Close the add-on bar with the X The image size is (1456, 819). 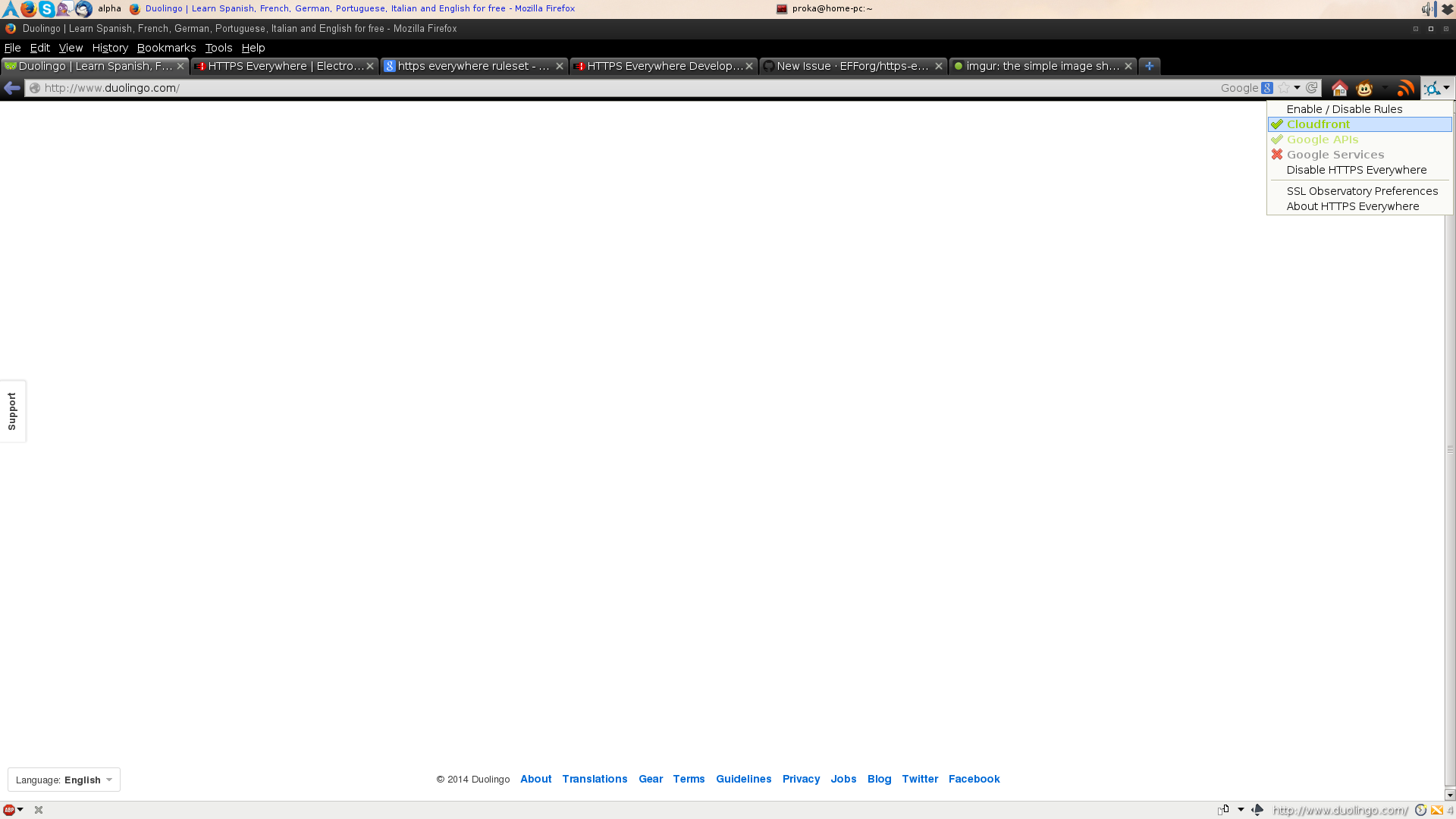pyautogui.click(x=39, y=810)
